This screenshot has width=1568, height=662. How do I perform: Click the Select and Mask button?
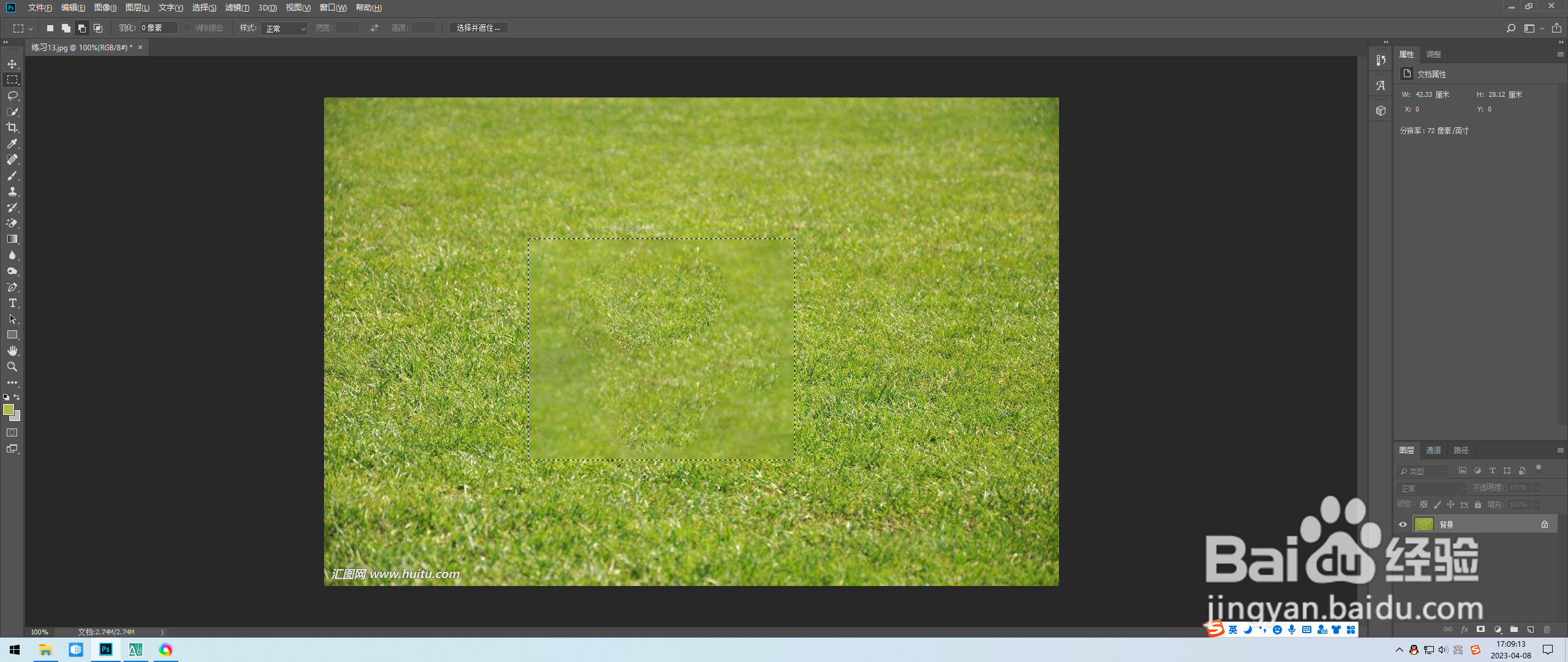click(478, 28)
